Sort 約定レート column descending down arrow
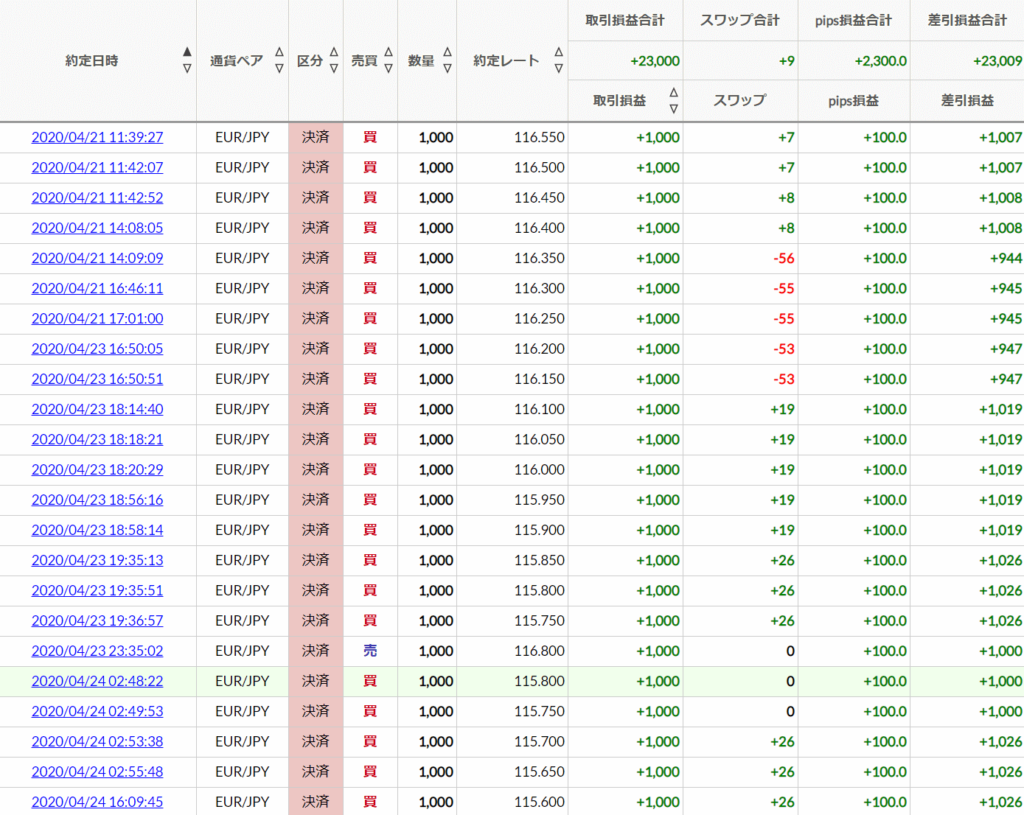 558,68
